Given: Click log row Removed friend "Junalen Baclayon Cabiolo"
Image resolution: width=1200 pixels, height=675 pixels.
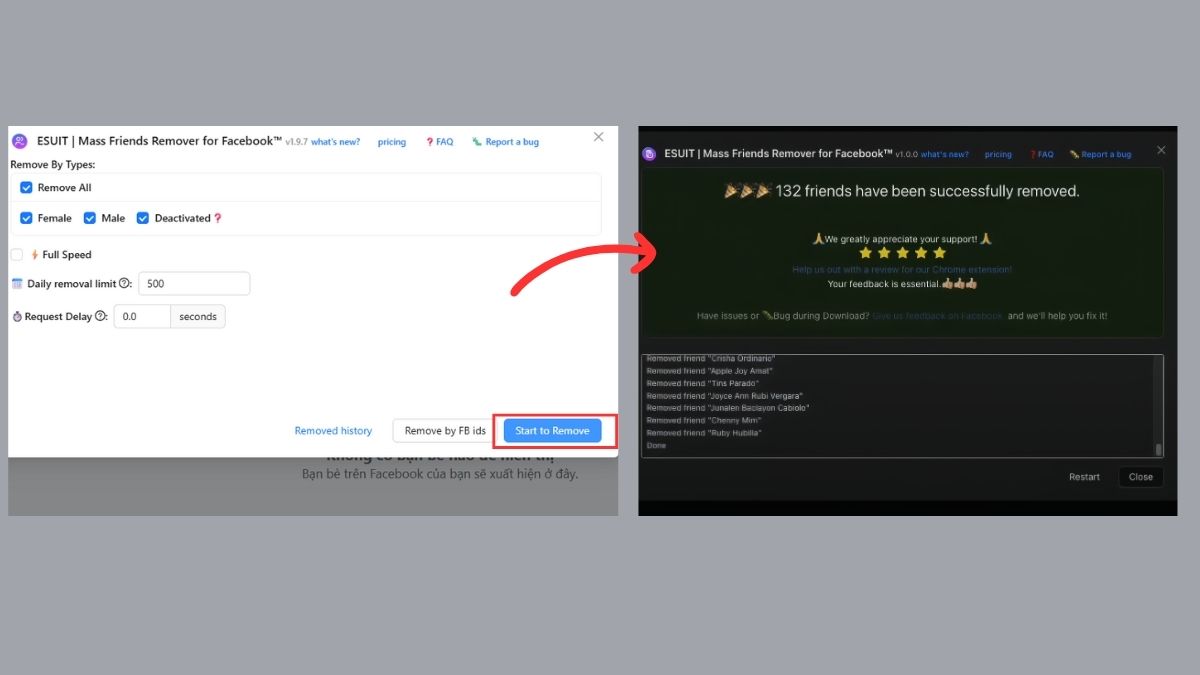Looking at the screenshot, I should [x=728, y=408].
